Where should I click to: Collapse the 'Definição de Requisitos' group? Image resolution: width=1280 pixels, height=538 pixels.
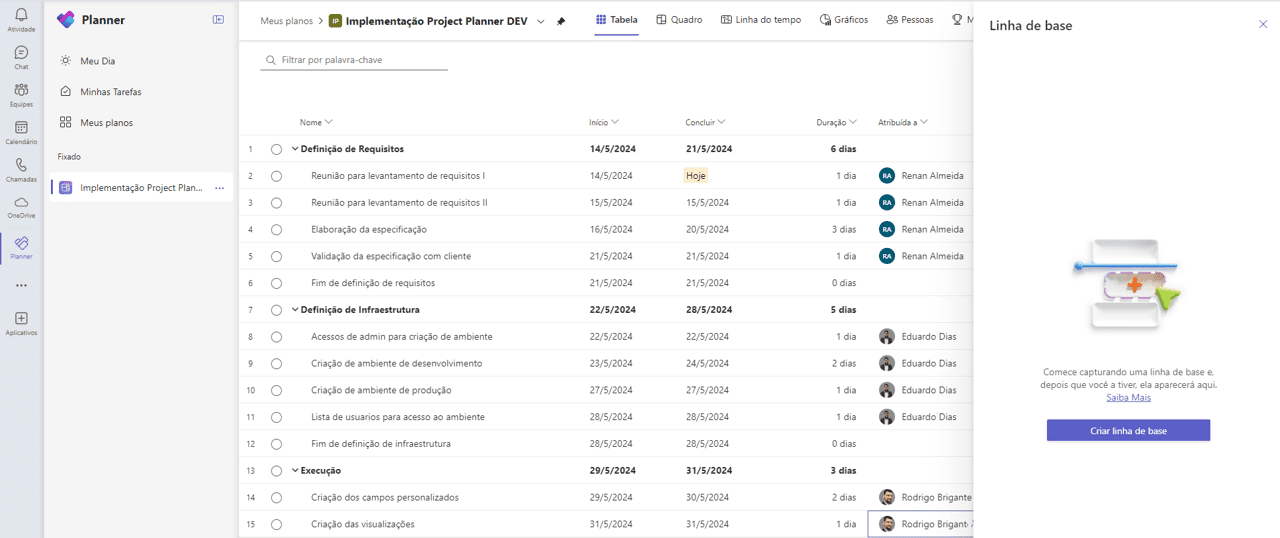(x=295, y=149)
